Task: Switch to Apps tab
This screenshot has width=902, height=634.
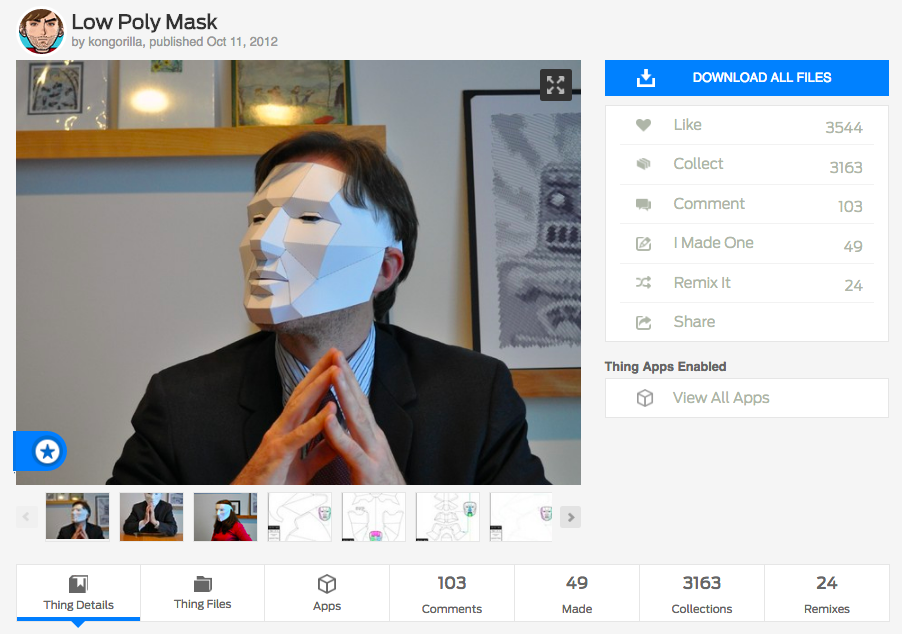Action: [327, 593]
